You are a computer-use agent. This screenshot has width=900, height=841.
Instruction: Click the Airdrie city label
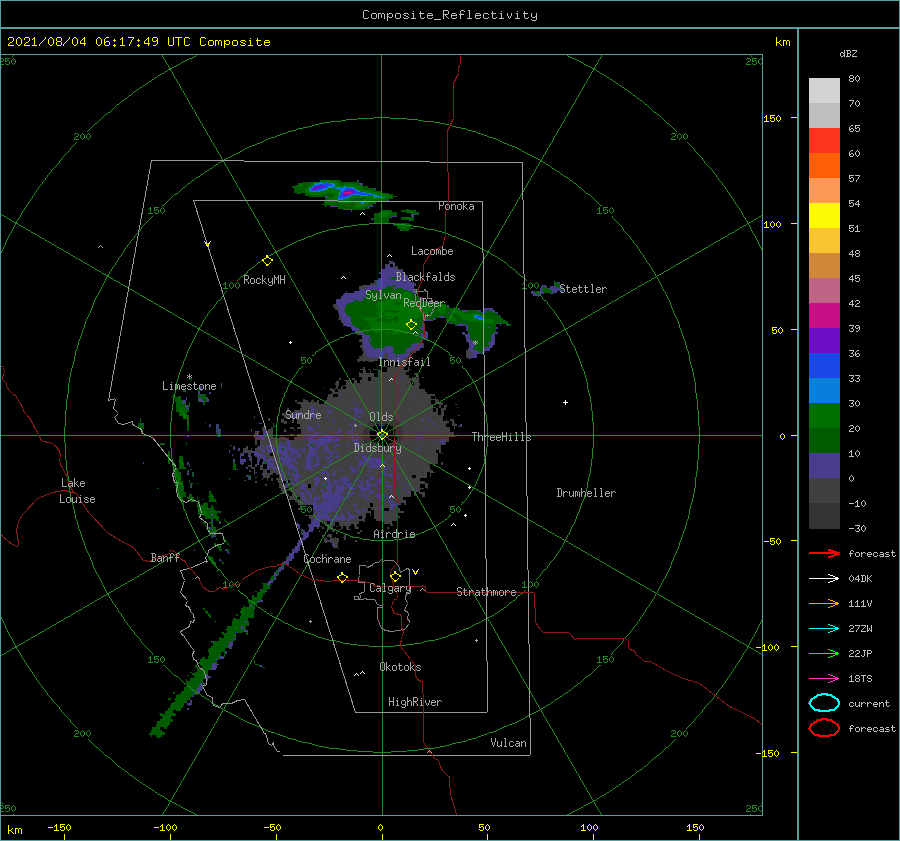pos(394,534)
